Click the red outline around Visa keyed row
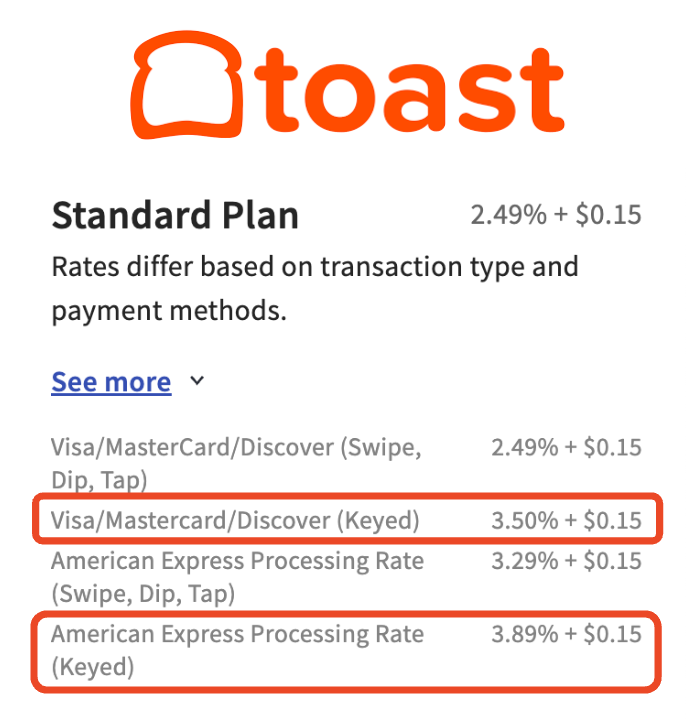This screenshot has width=698, height=720. click(x=347, y=496)
